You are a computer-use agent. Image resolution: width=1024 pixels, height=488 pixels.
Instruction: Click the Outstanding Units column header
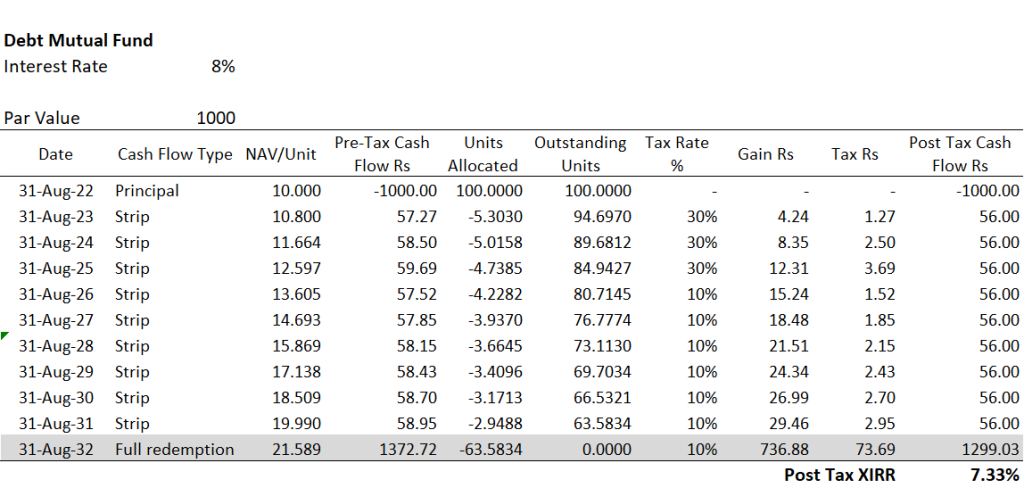click(580, 154)
